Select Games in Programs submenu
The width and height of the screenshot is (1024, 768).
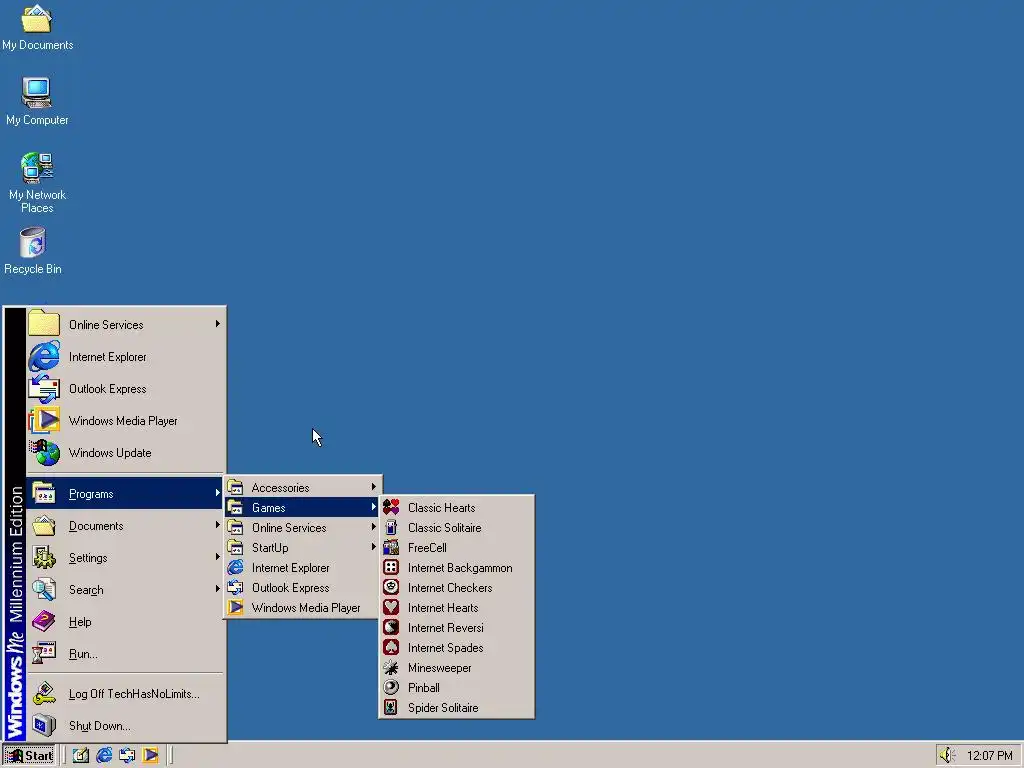(x=302, y=507)
